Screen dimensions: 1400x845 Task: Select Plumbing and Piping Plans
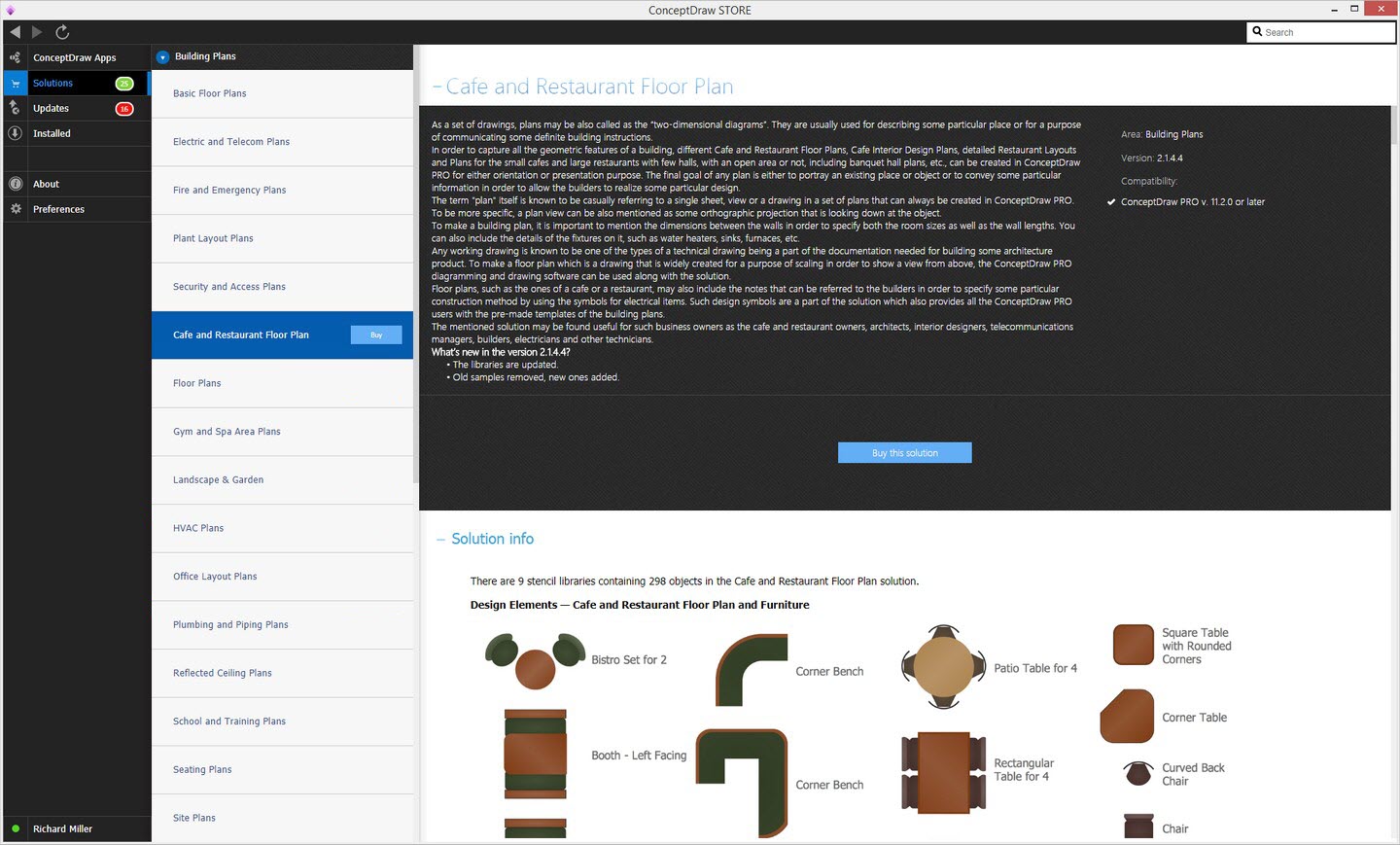[x=282, y=625]
